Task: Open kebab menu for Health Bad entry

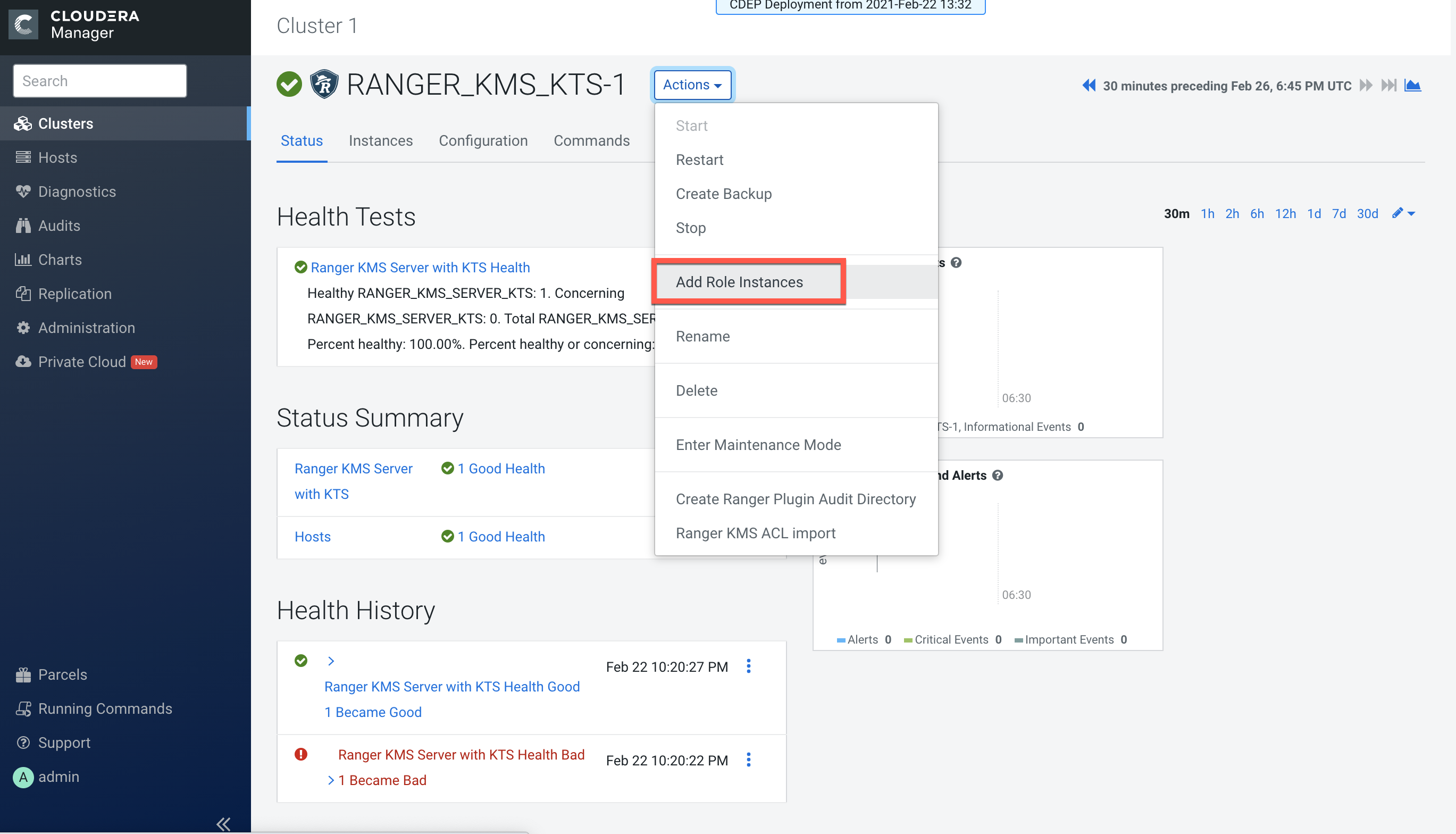Action: (748, 760)
